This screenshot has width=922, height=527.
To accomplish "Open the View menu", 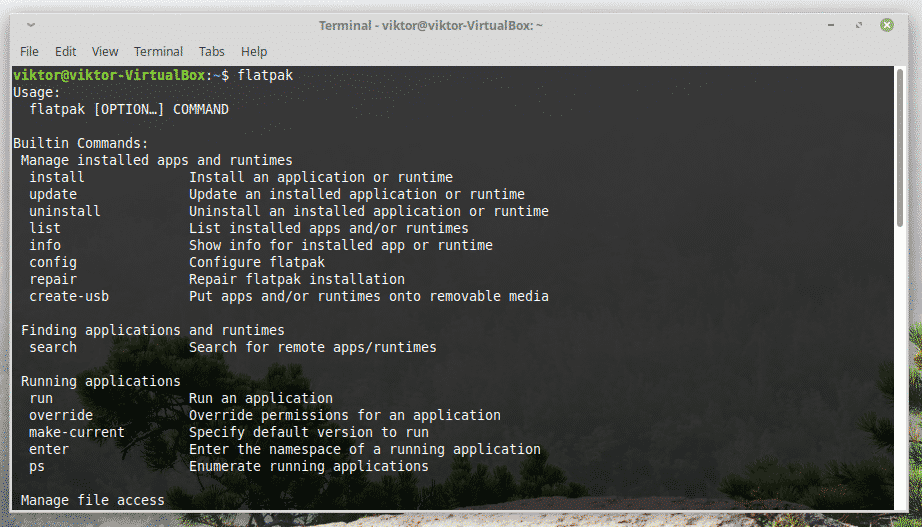I will (x=105, y=52).
